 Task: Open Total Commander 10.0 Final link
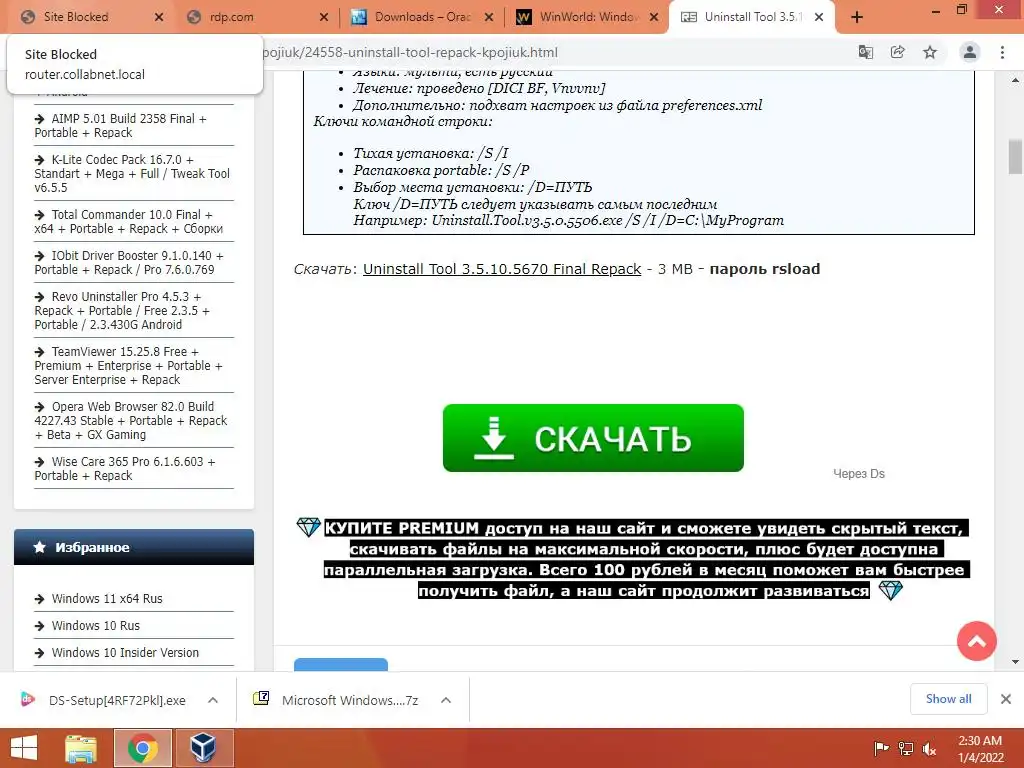click(129, 221)
